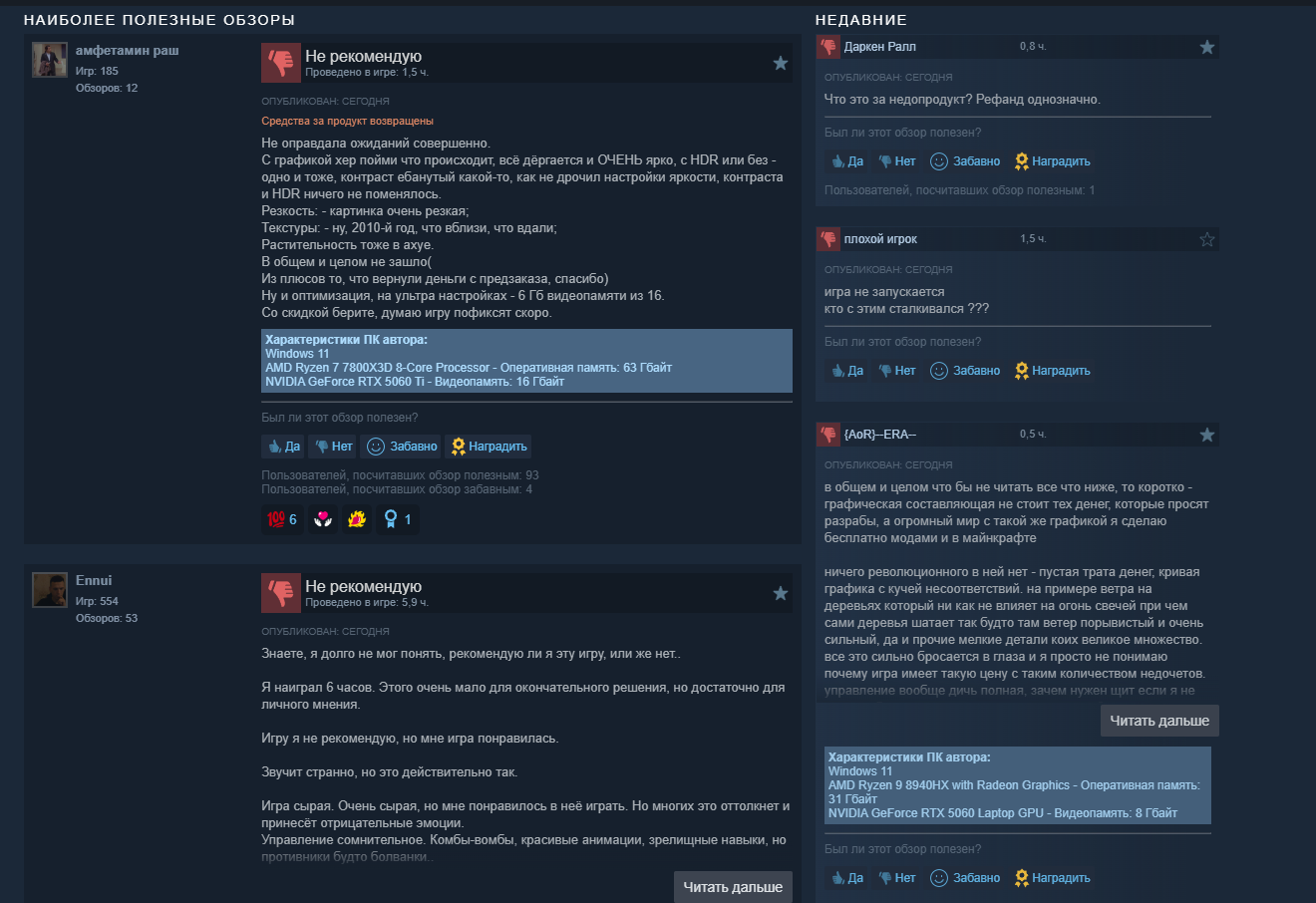Expand {AoR}--ERA-- review with Читать дальше

[1159, 721]
